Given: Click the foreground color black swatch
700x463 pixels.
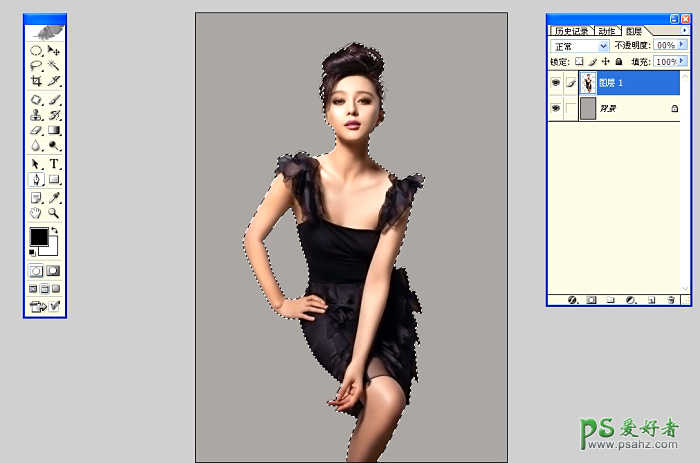Looking at the screenshot, I should pyautogui.click(x=39, y=237).
